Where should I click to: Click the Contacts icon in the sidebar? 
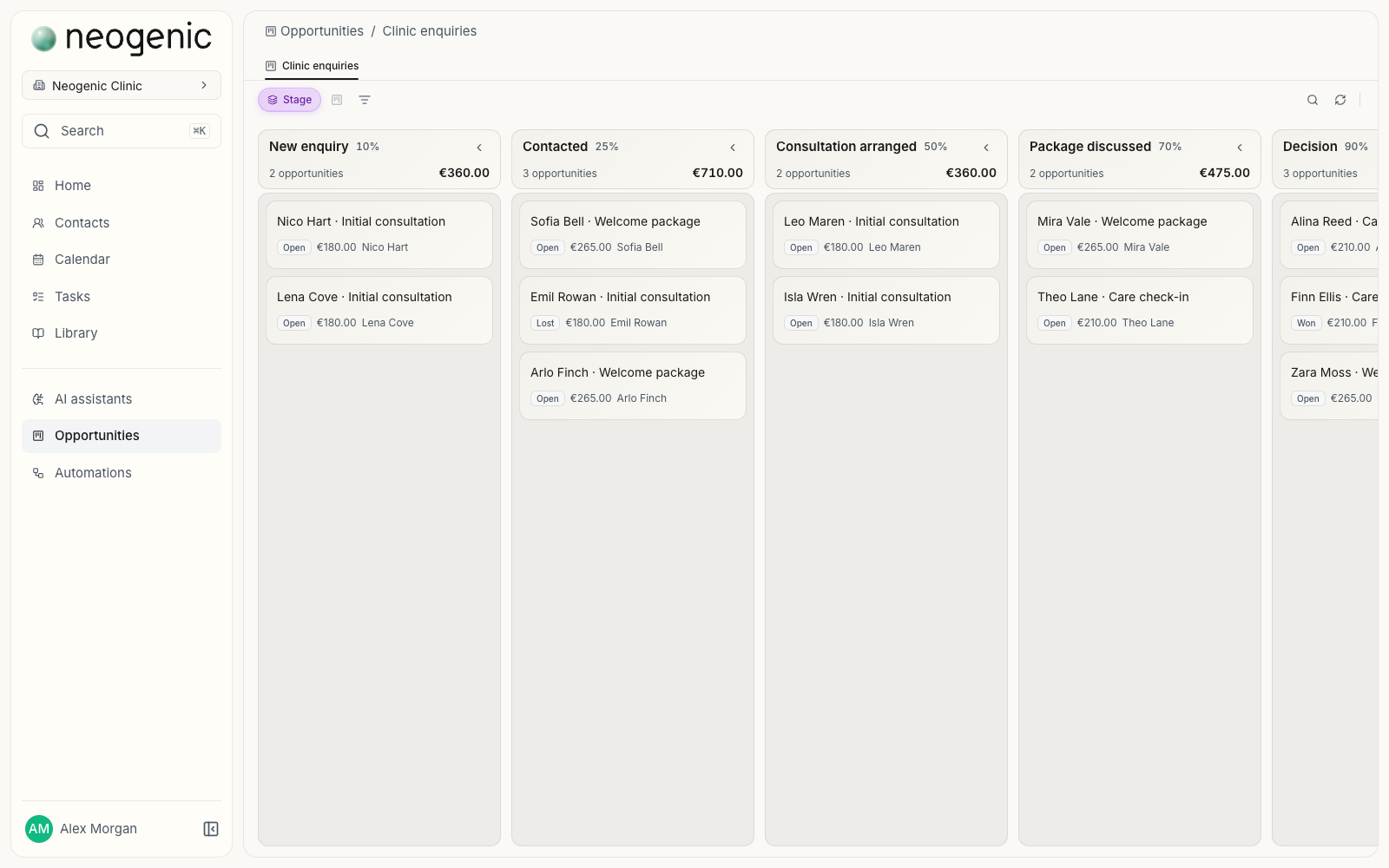point(38,223)
